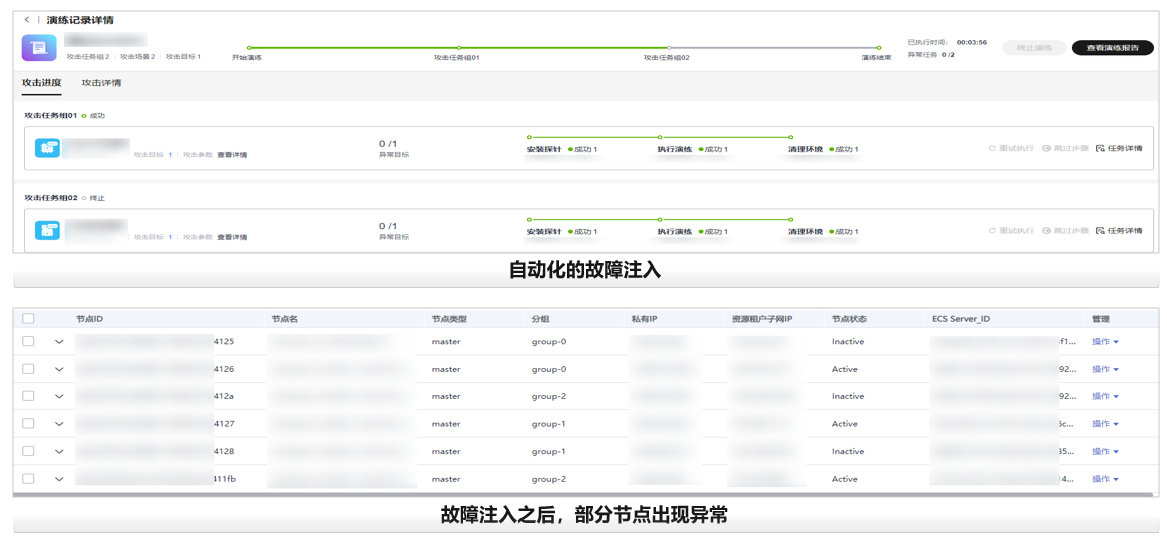Click the elapsed time value 00:03:56
The height and width of the screenshot is (541, 1167).
click(971, 42)
